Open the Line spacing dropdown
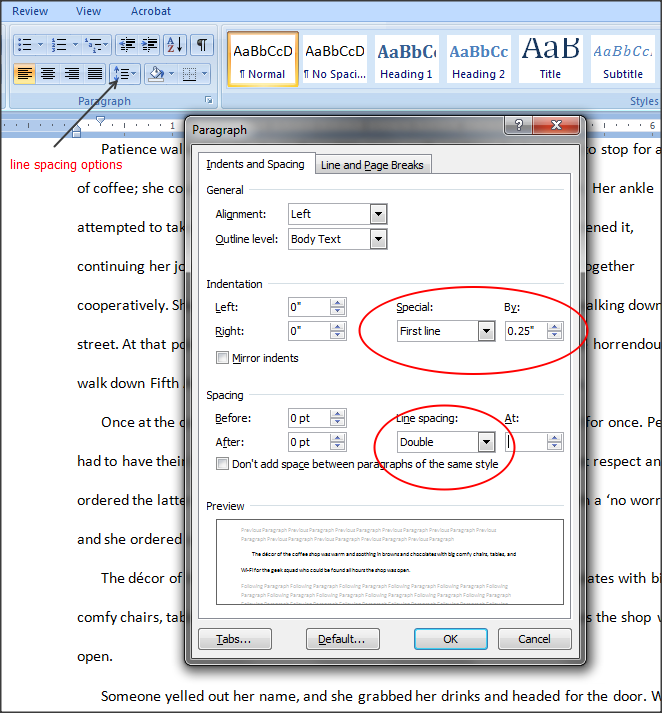 click(486, 442)
